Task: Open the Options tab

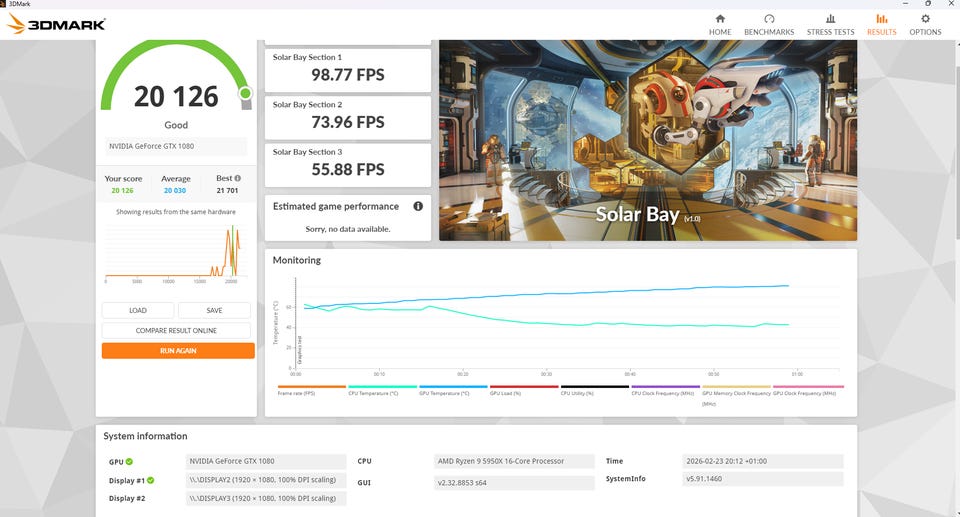Action: coord(925,25)
